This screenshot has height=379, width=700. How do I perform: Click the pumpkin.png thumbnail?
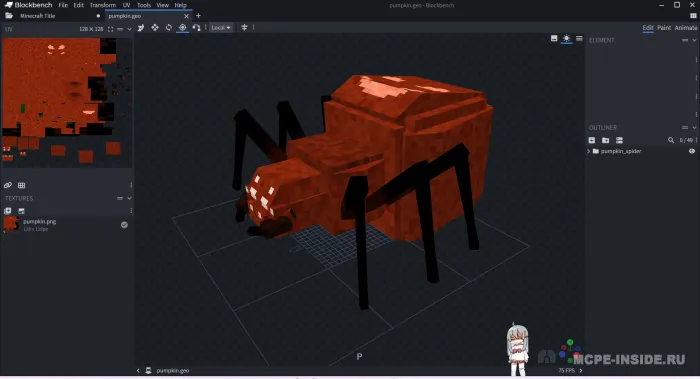[11, 225]
